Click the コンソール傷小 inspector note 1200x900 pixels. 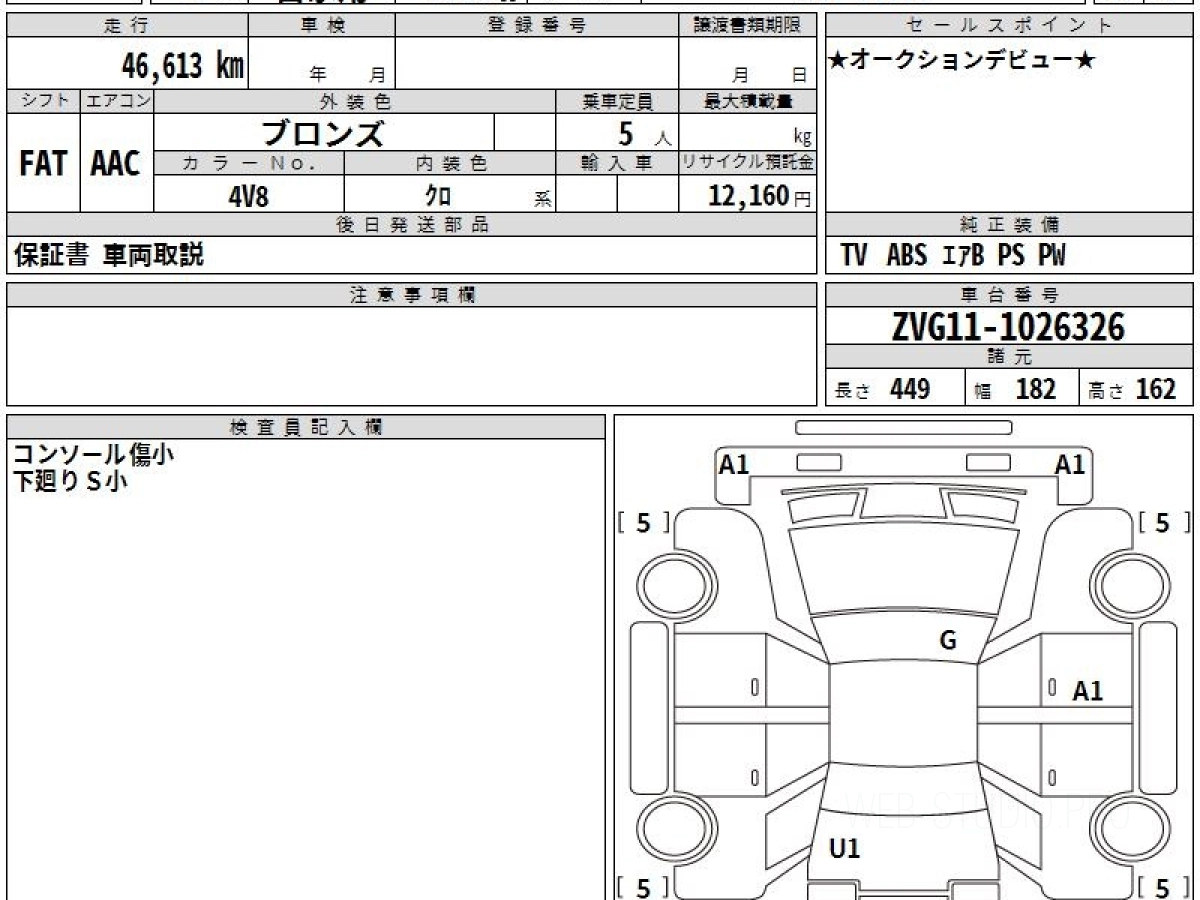[x=93, y=455]
